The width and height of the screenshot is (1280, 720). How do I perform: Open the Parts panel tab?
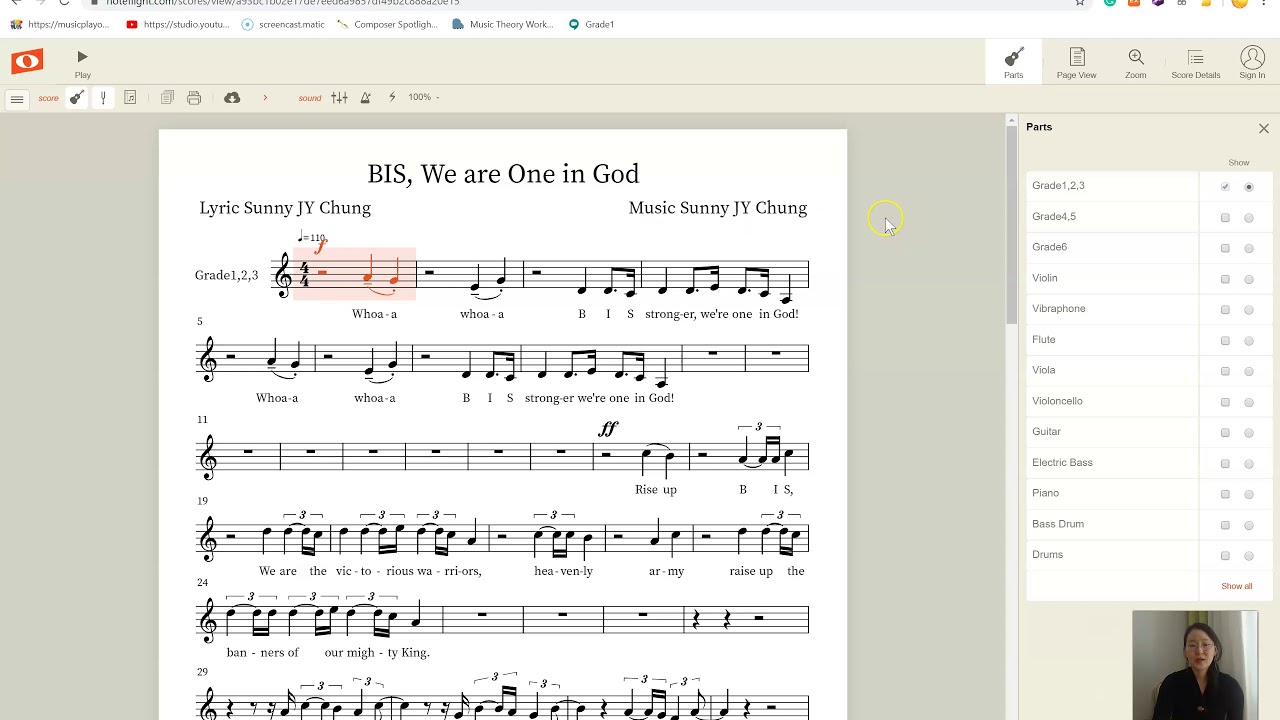point(1013,63)
